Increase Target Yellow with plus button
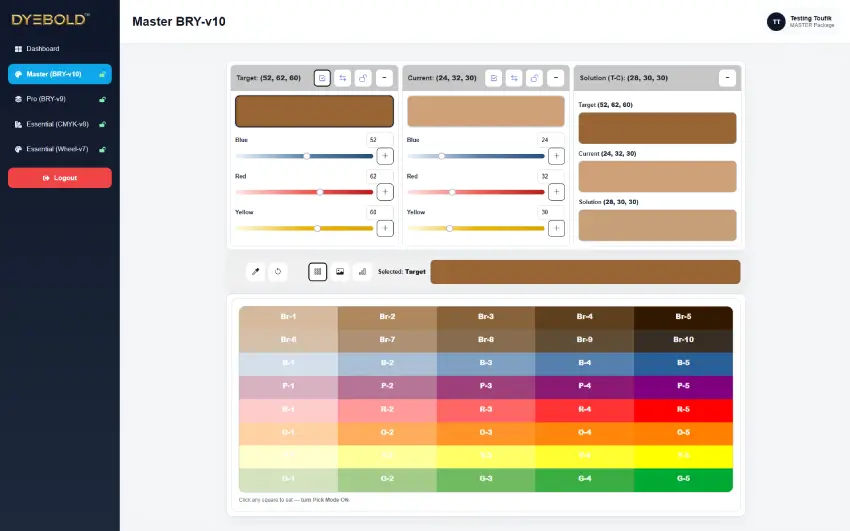 pos(385,228)
